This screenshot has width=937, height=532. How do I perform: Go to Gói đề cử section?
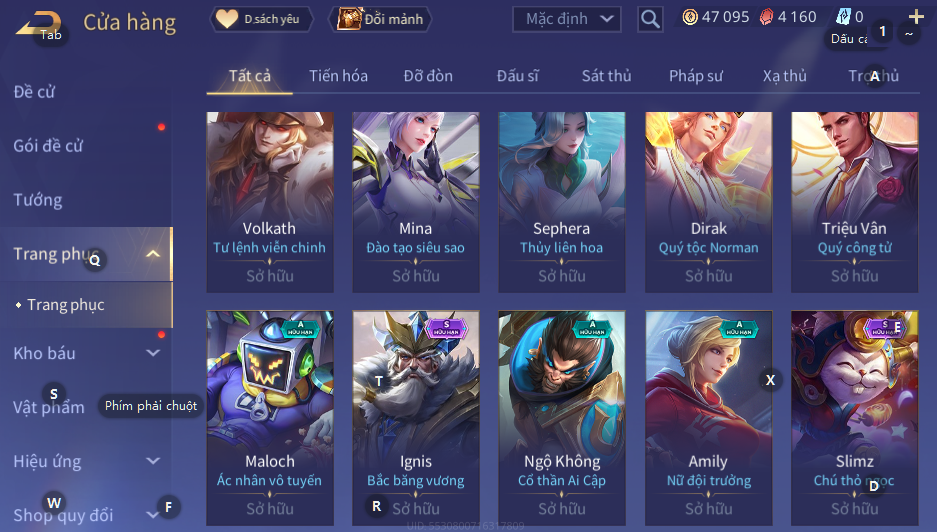coord(48,145)
